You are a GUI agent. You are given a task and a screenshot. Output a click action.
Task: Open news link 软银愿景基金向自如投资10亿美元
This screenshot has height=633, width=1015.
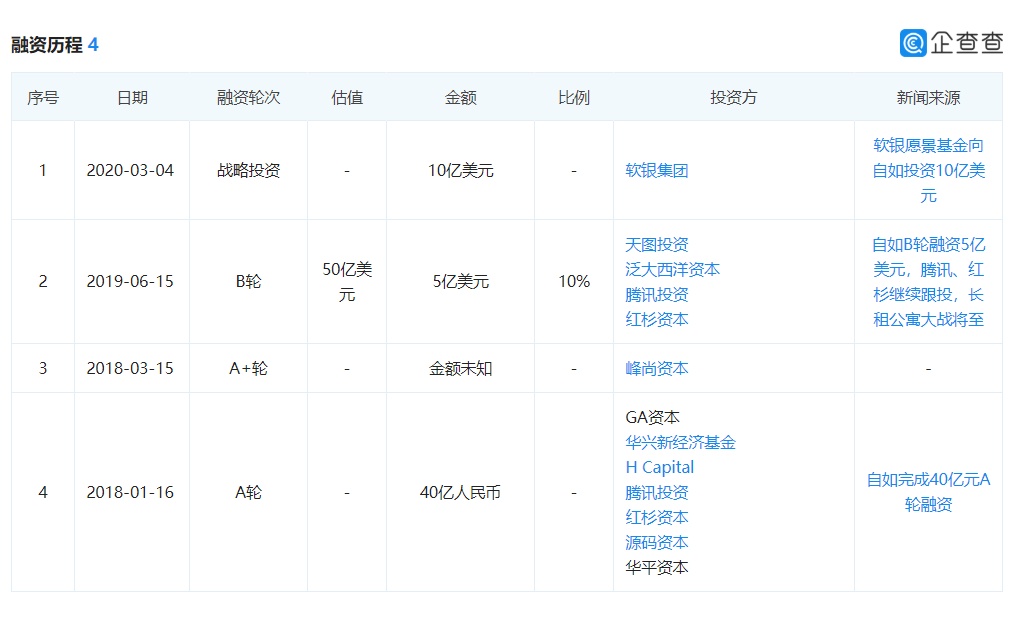[928, 171]
